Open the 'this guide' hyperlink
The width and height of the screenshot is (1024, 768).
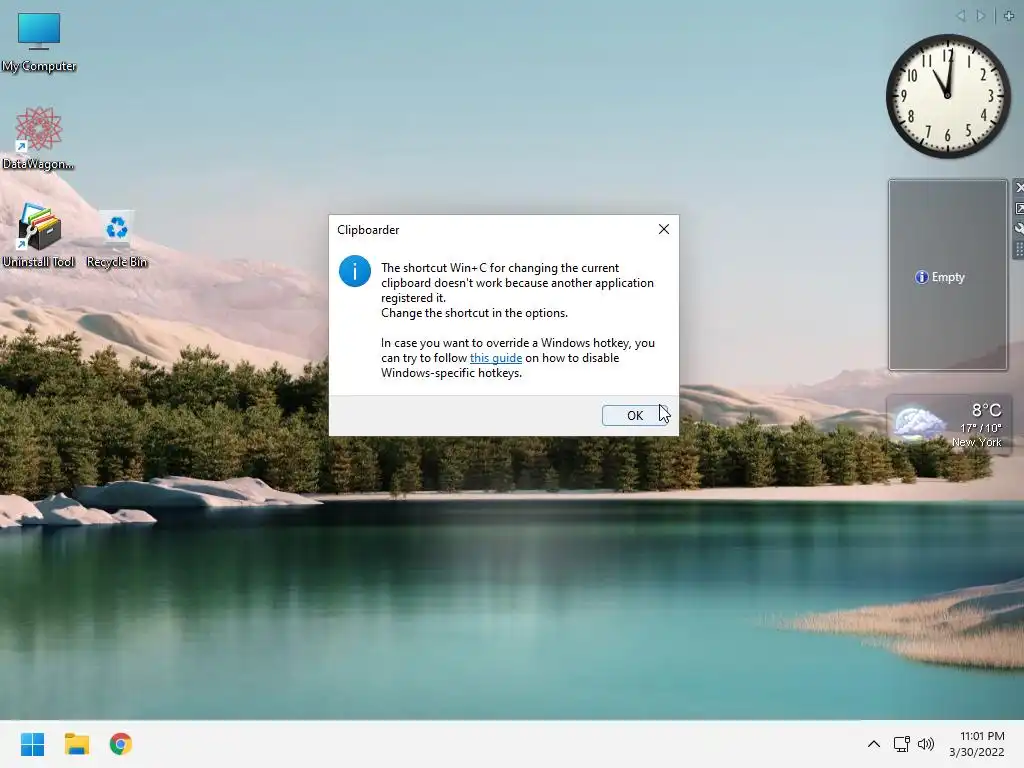[496, 358]
